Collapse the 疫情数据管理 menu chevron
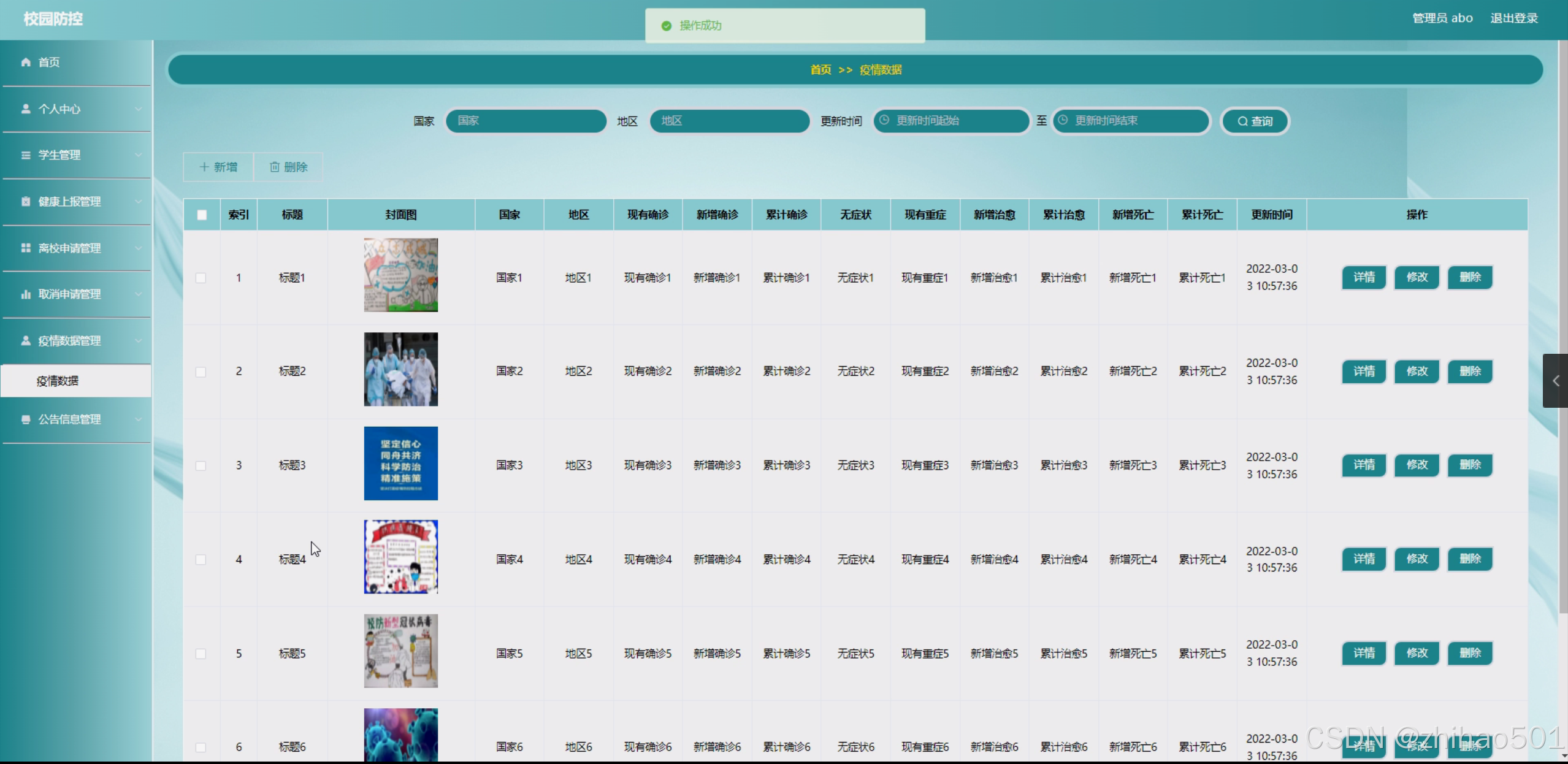 pos(139,341)
